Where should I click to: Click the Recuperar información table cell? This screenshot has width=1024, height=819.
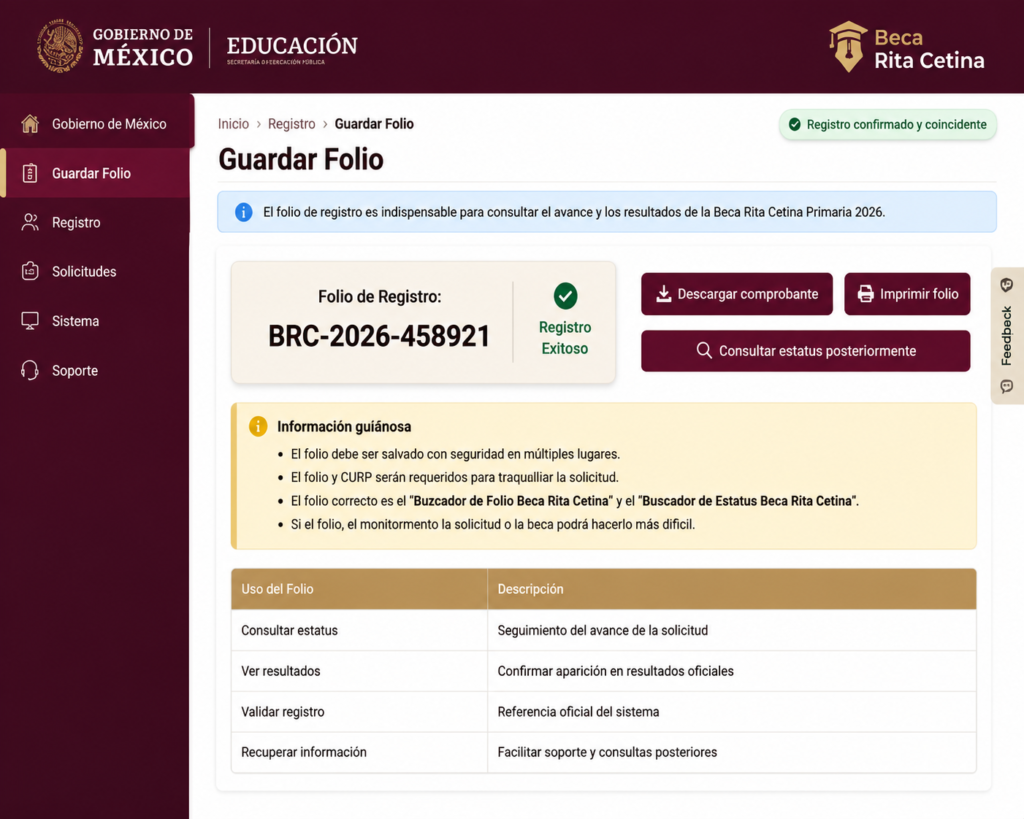pos(359,752)
